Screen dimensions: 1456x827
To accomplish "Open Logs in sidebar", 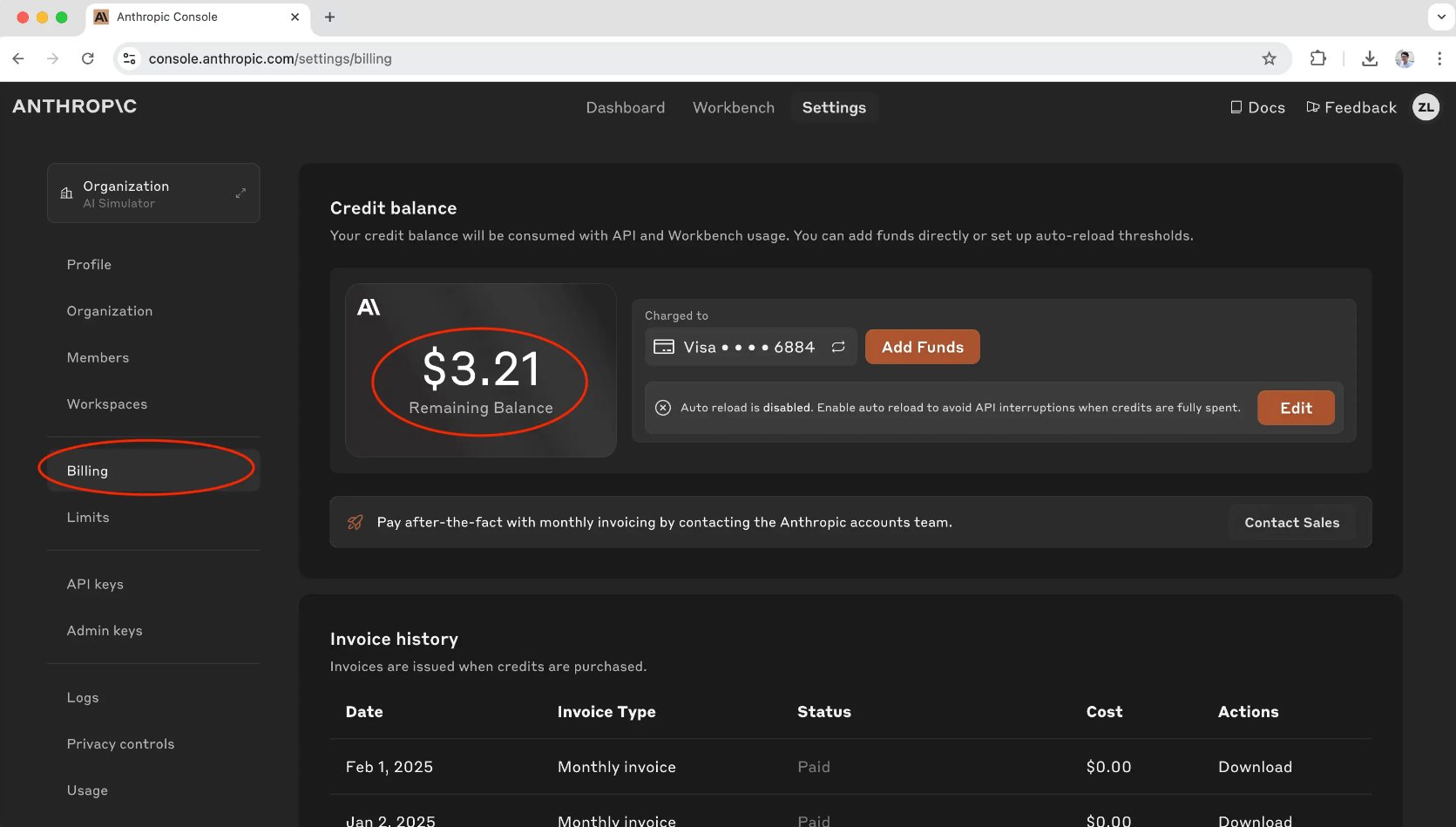I will click(83, 698).
